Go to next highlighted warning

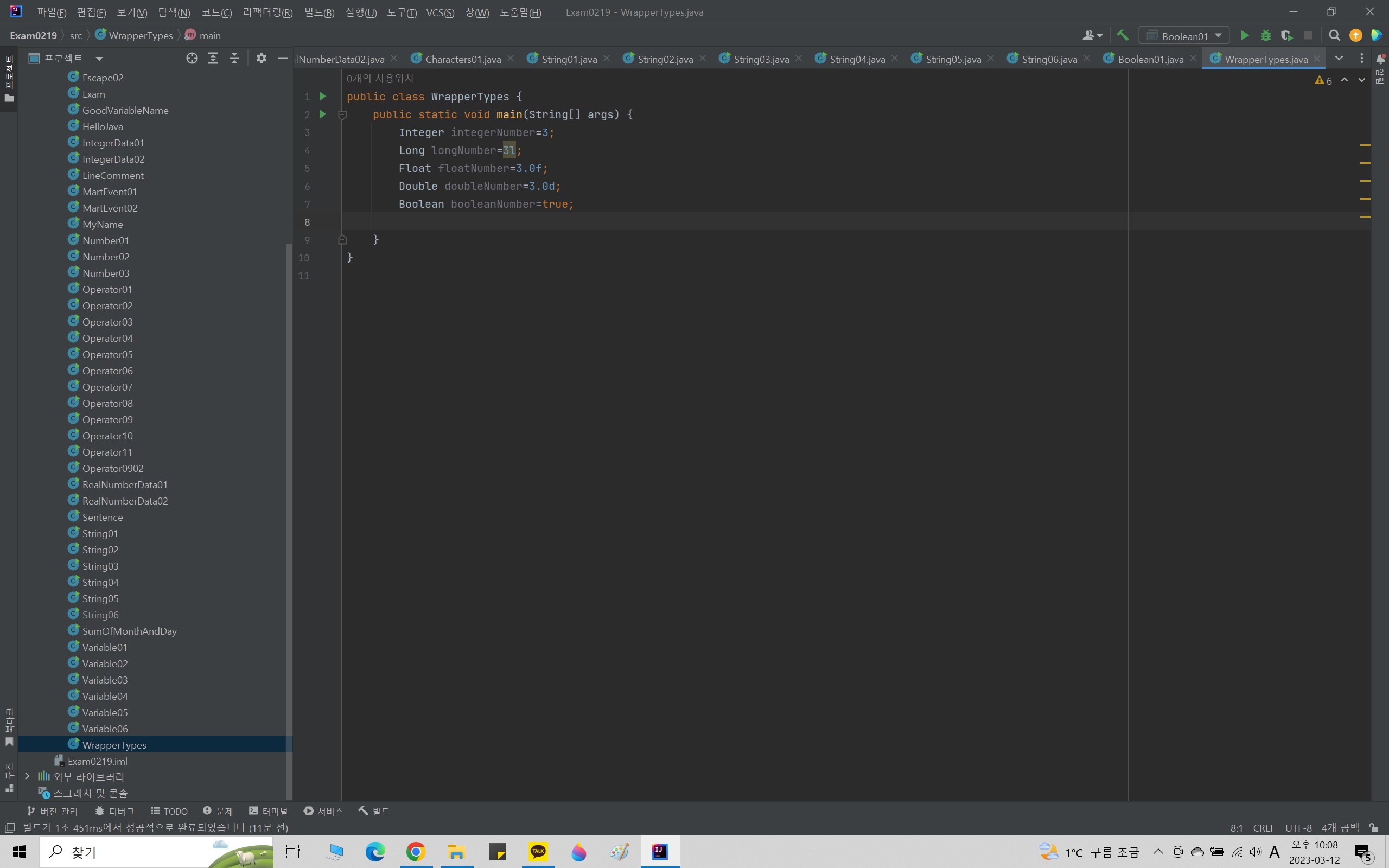tap(1361, 80)
